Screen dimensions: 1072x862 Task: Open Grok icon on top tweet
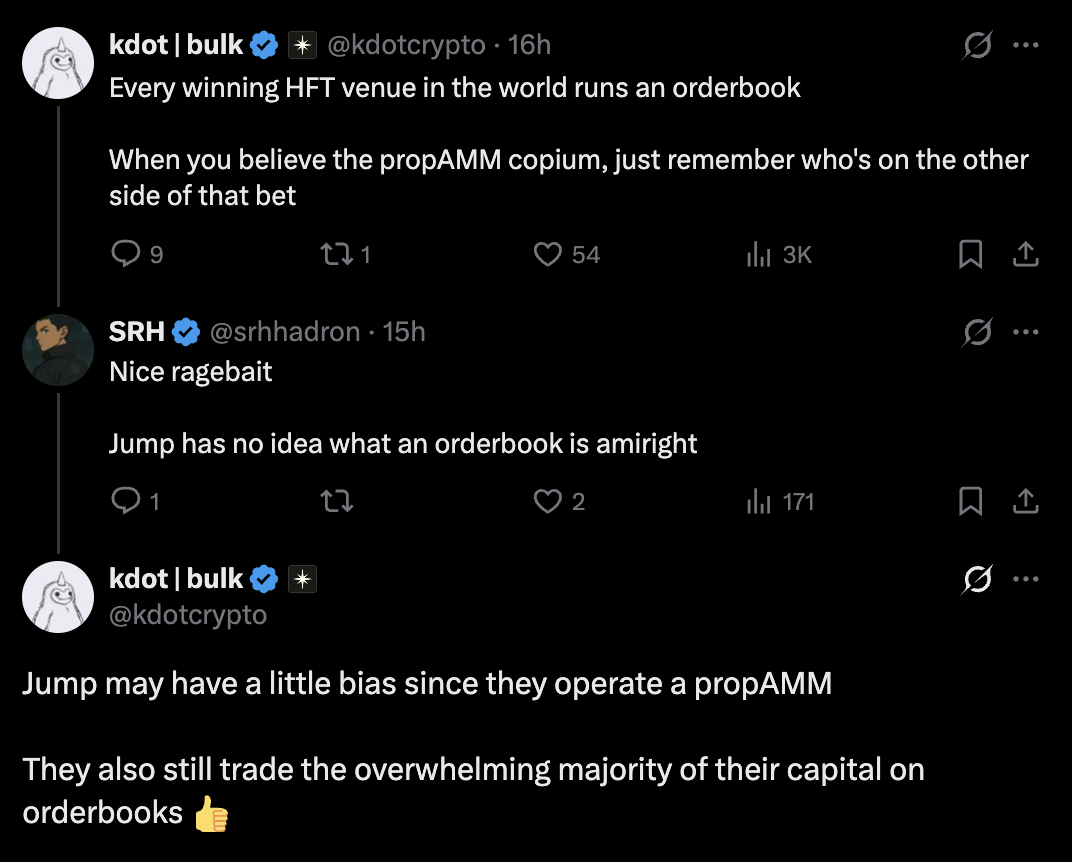coord(977,46)
